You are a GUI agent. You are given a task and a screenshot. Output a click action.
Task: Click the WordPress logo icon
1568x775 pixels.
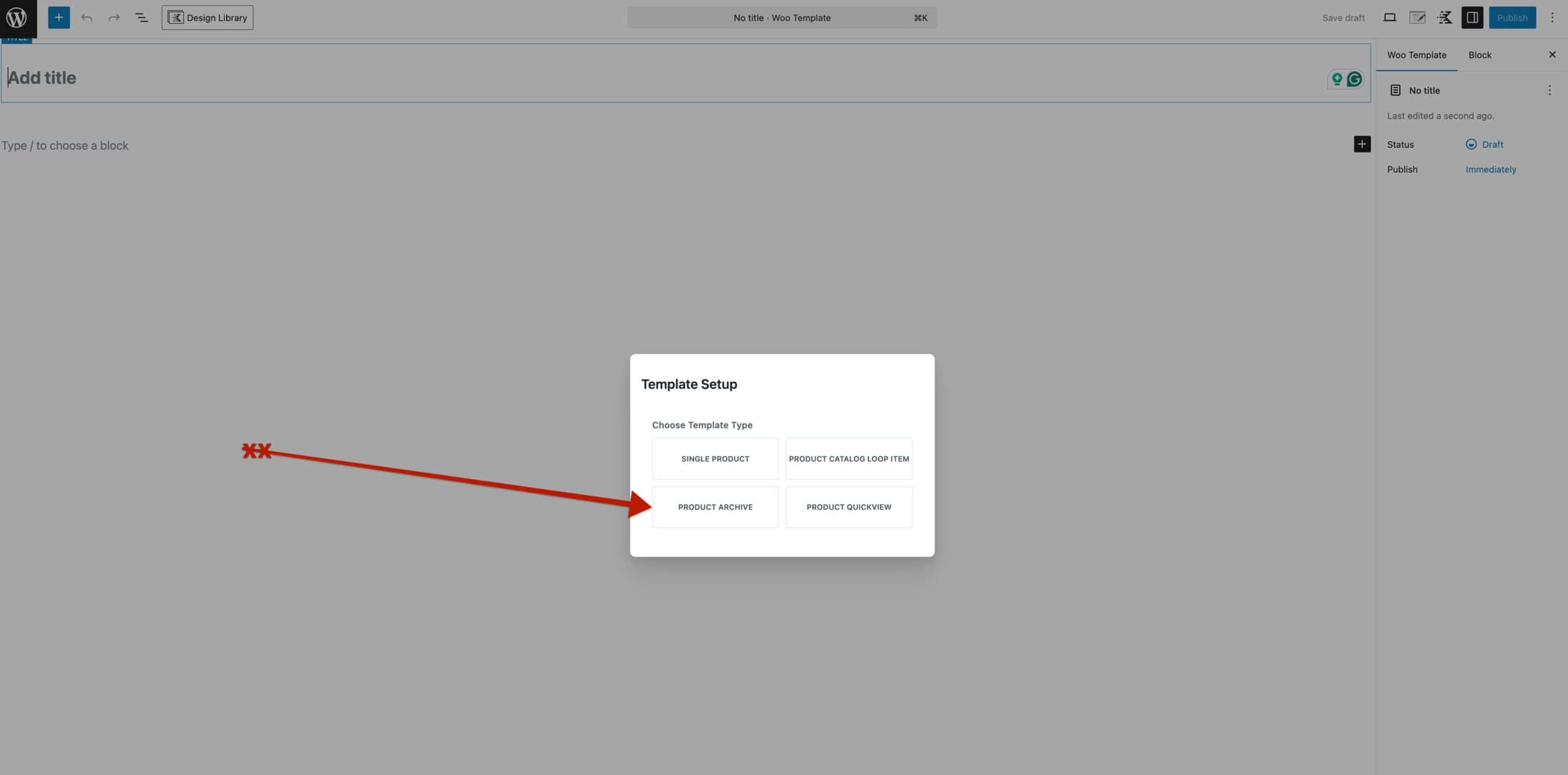(x=18, y=18)
